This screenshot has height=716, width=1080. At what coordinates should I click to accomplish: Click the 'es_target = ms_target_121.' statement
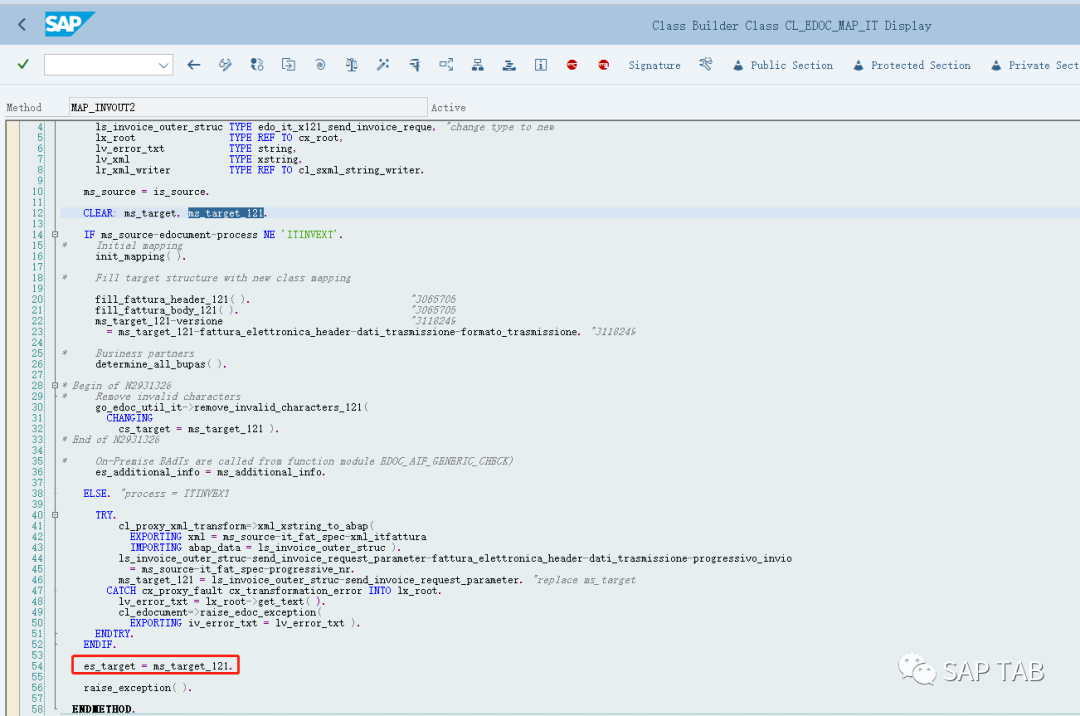(158, 666)
